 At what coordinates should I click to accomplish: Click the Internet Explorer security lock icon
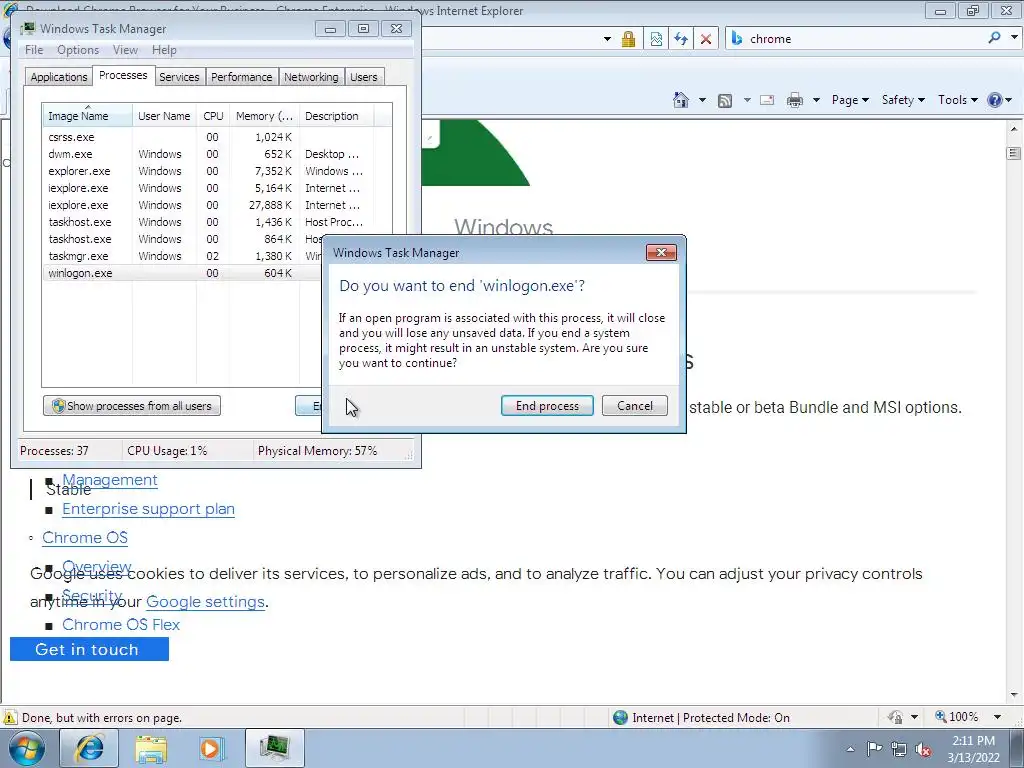tap(628, 39)
